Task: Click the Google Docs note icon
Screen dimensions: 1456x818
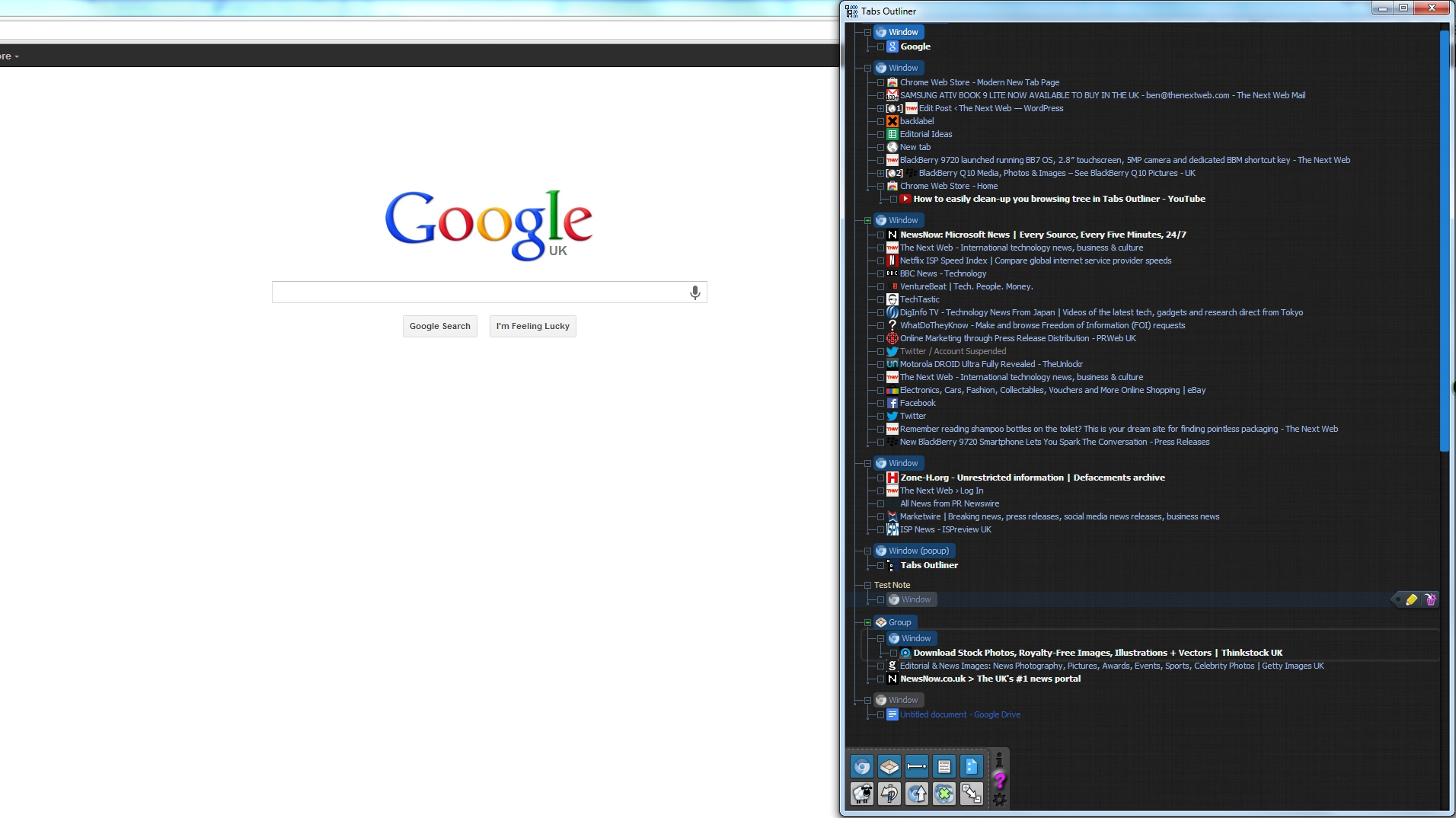Action: 972,767
